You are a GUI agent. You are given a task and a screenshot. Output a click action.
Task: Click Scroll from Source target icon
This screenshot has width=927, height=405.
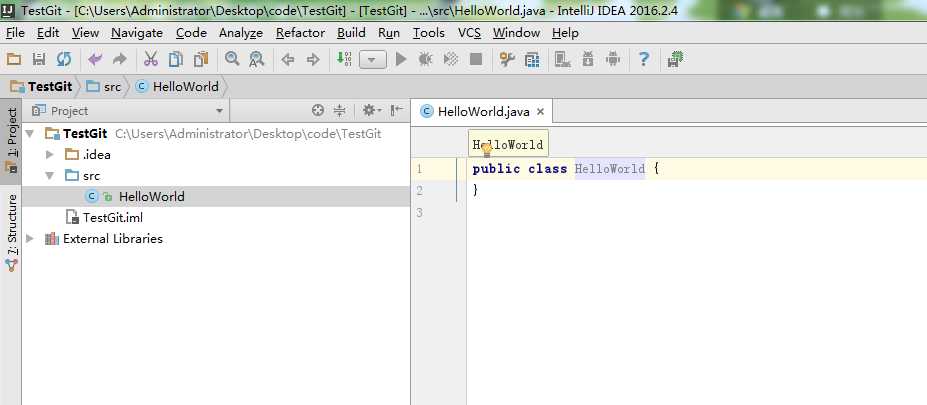[318, 110]
